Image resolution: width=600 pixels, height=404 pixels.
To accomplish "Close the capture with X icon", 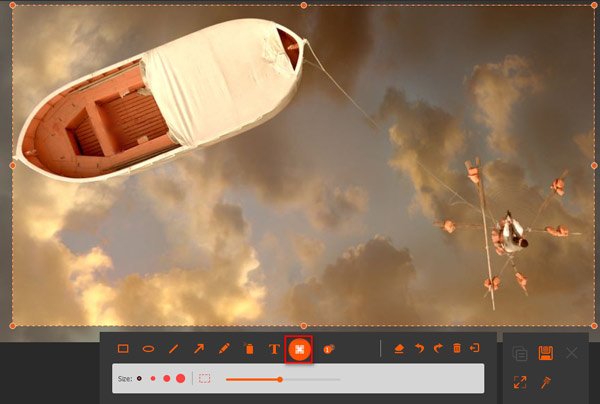I will tap(572, 353).
